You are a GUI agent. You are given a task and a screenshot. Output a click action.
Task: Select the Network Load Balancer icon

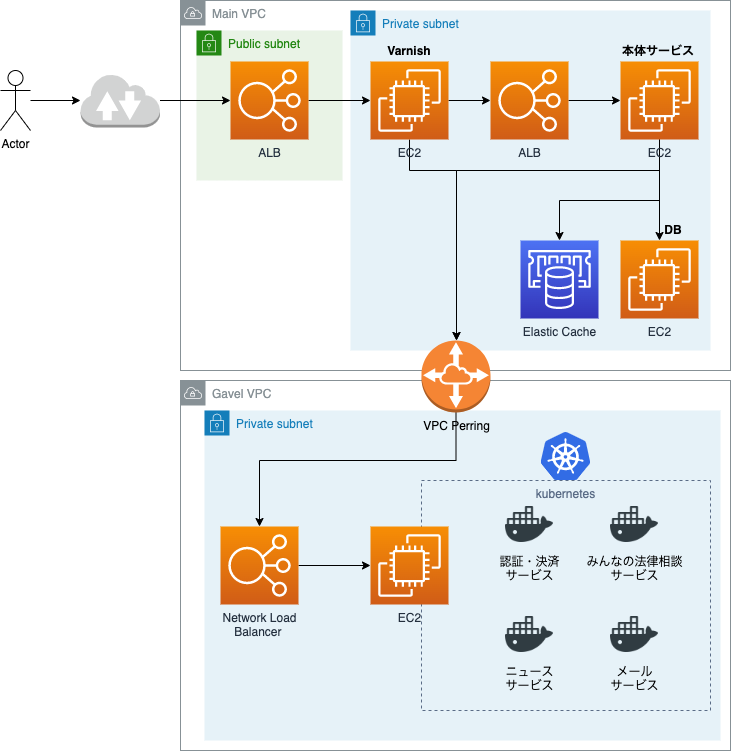pyautogui.click(x=259, y=566)
